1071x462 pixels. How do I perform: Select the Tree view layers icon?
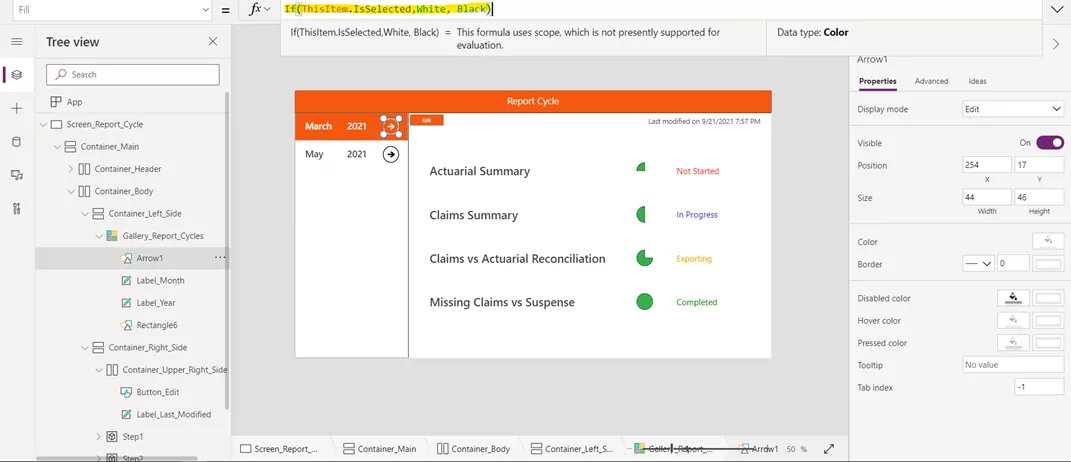[17, 74]
